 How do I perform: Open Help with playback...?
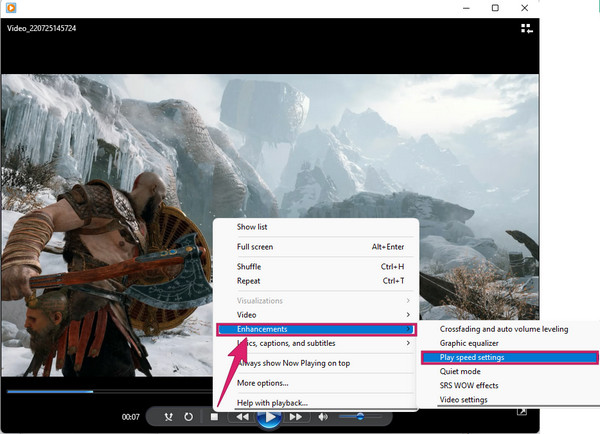tap(316, 403)
